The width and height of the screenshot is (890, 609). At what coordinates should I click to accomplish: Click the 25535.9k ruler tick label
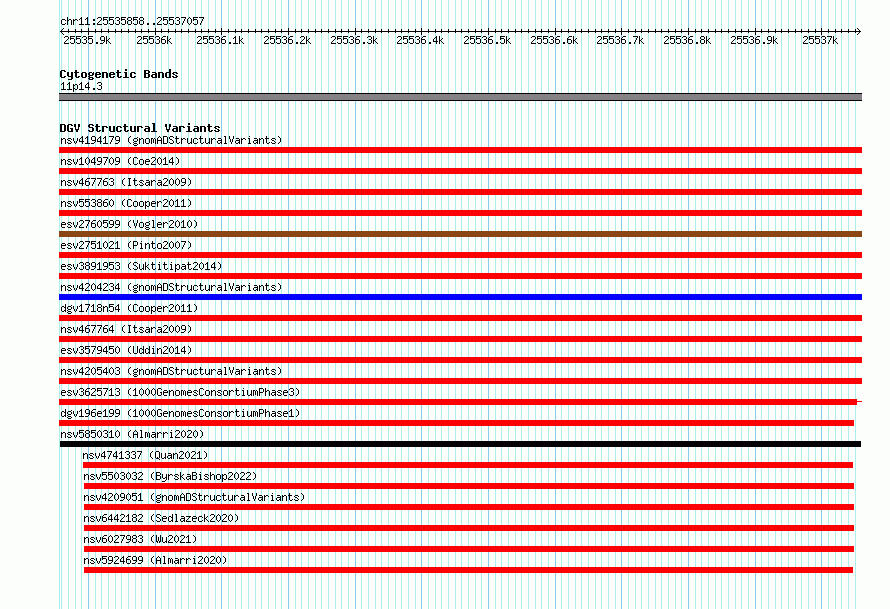(x=87, y=40)
